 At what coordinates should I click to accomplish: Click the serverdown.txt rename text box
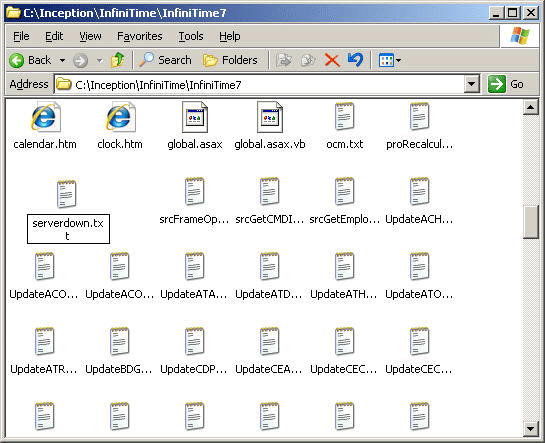click(x=68, y=229)
